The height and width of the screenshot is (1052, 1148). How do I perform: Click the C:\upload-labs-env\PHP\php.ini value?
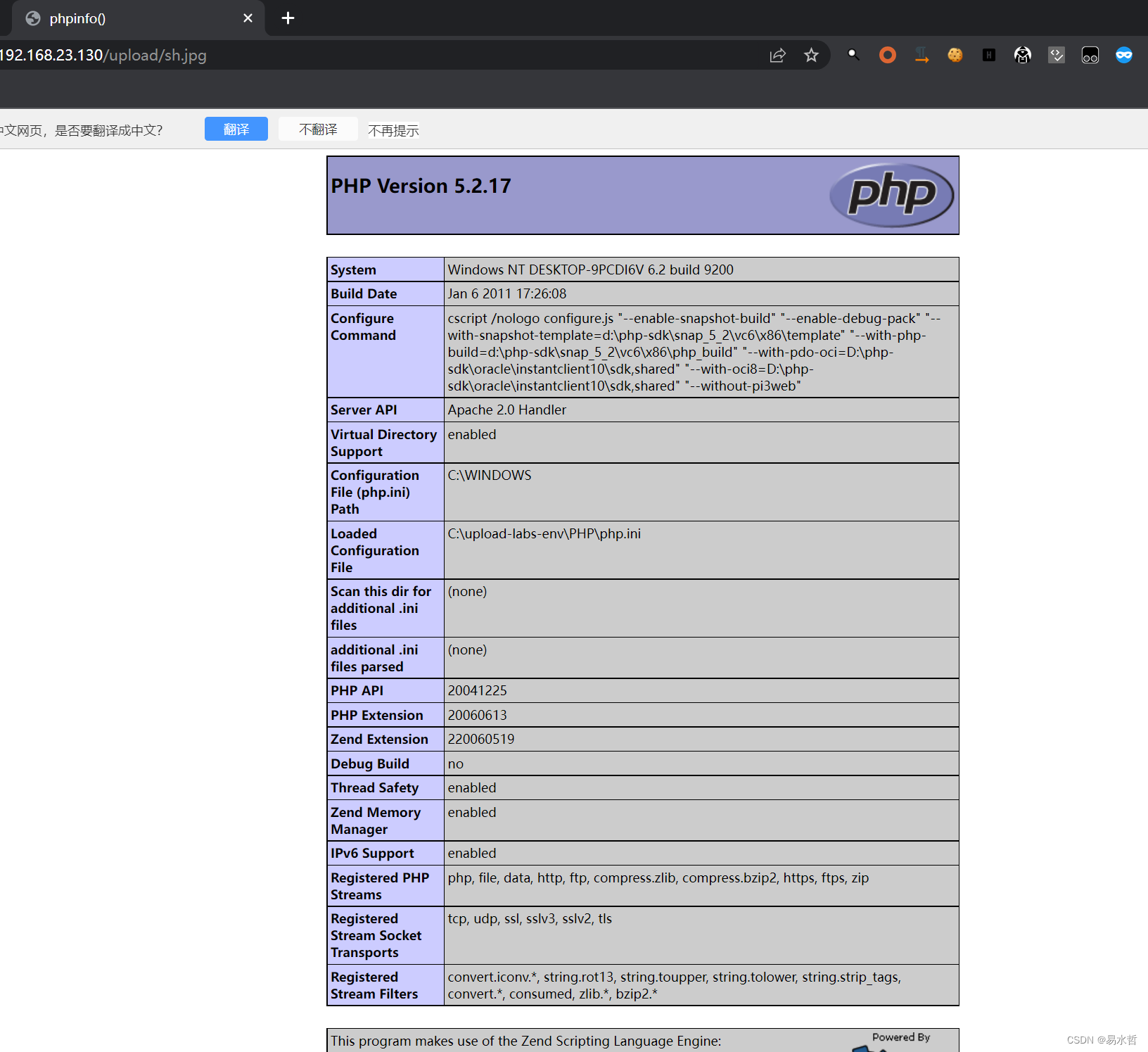point(544,534)
